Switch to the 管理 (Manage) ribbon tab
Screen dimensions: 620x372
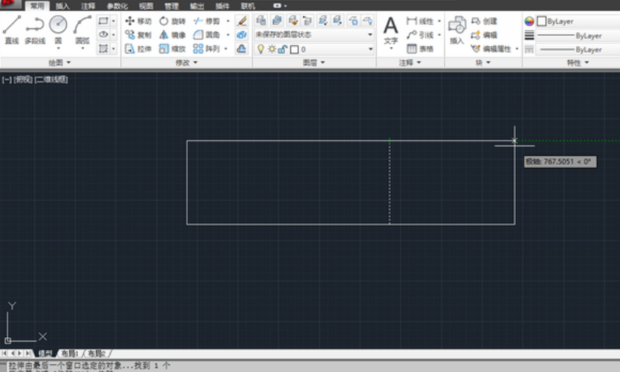point(171,6)
